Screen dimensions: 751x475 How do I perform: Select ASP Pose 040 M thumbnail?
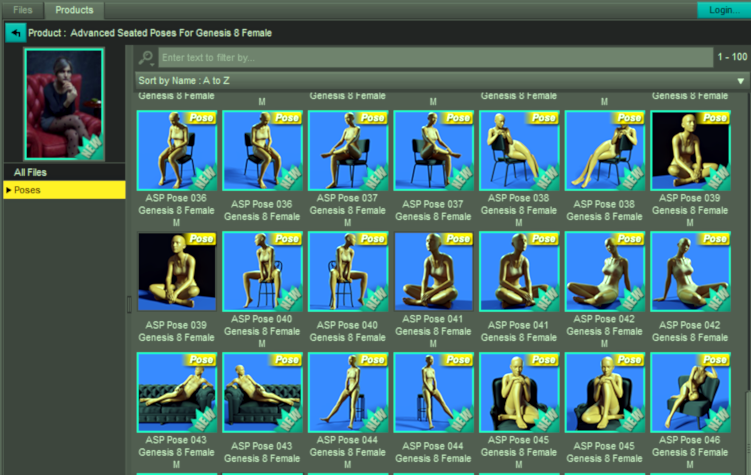[262, 271]
